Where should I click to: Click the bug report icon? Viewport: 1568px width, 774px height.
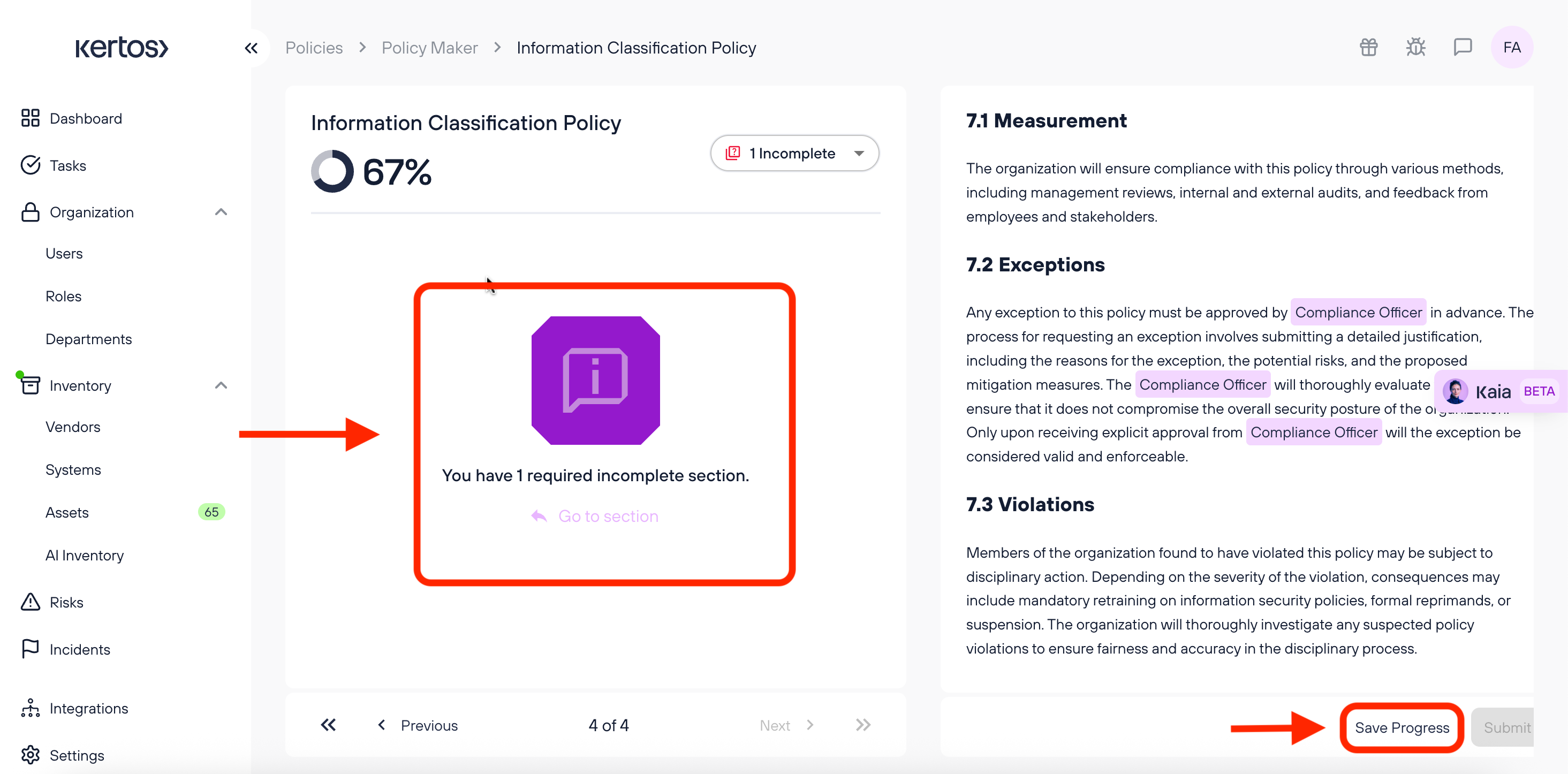[x=1416, y=48]
